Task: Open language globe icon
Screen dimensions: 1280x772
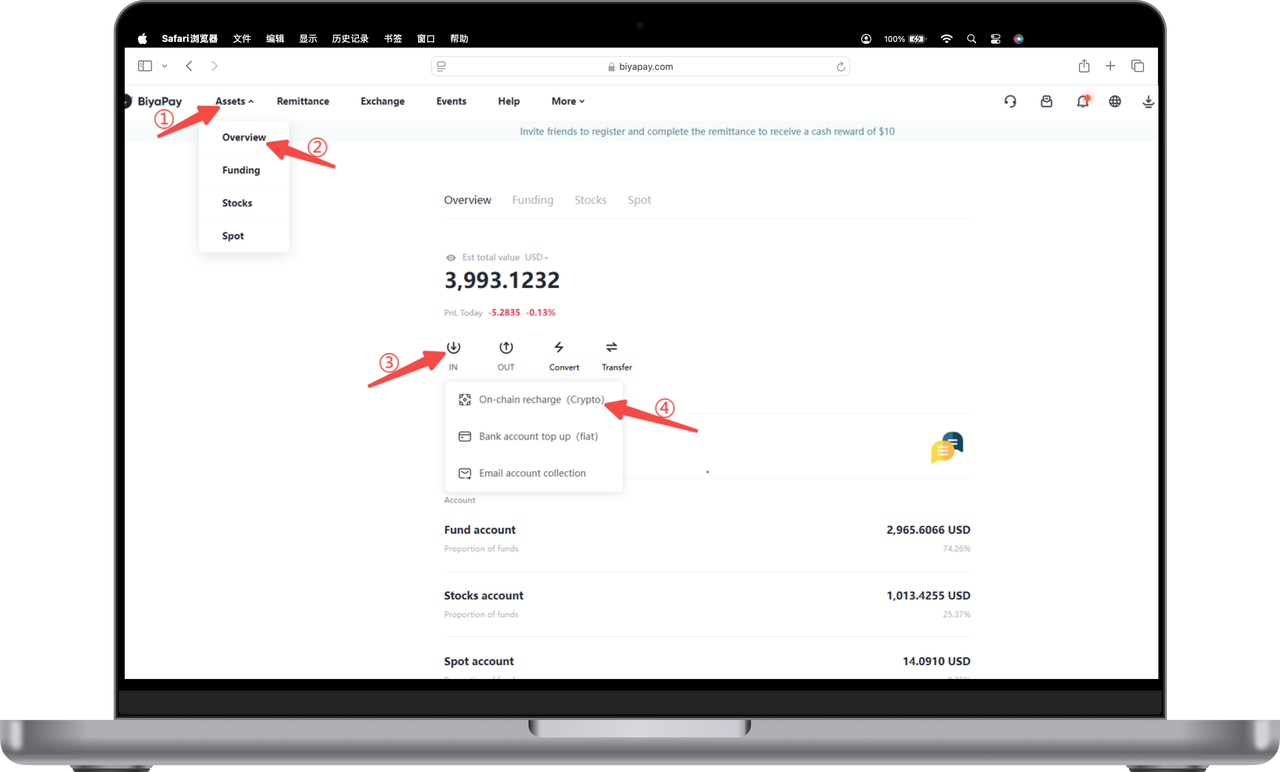Action: coord(1115,101)
